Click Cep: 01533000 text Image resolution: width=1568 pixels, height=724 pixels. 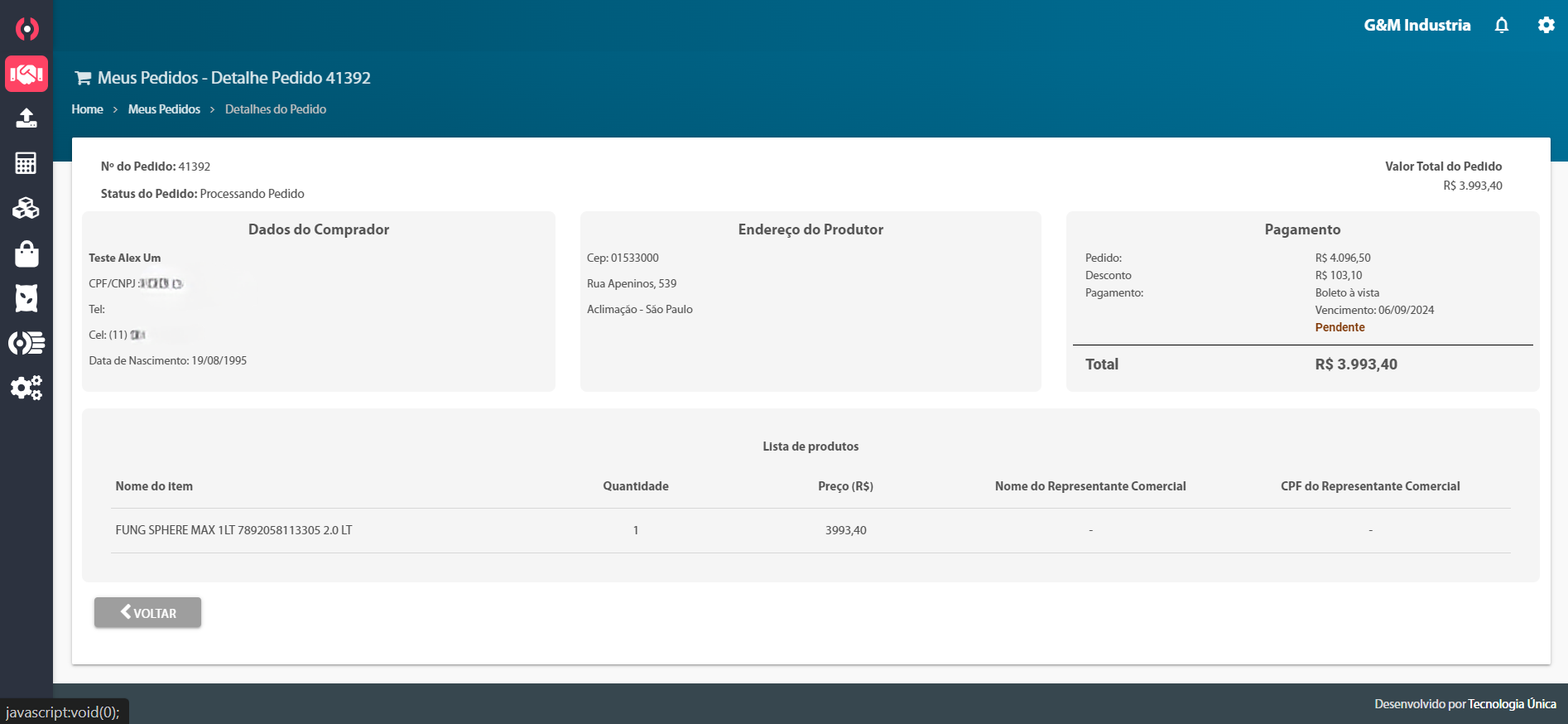pos(623,258)
